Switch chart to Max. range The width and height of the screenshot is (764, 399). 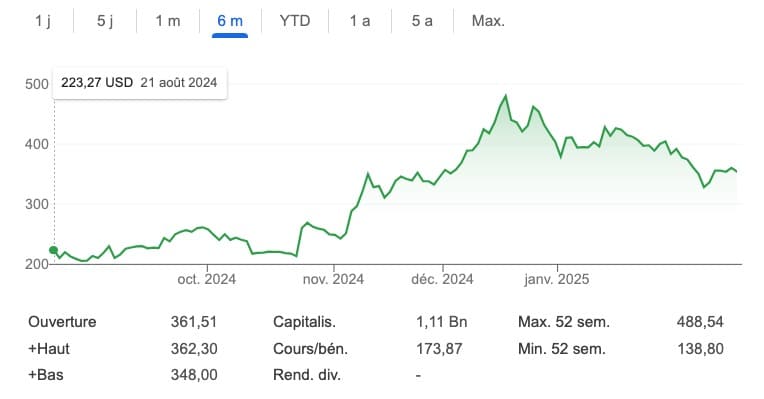click(x=488, y=21)
